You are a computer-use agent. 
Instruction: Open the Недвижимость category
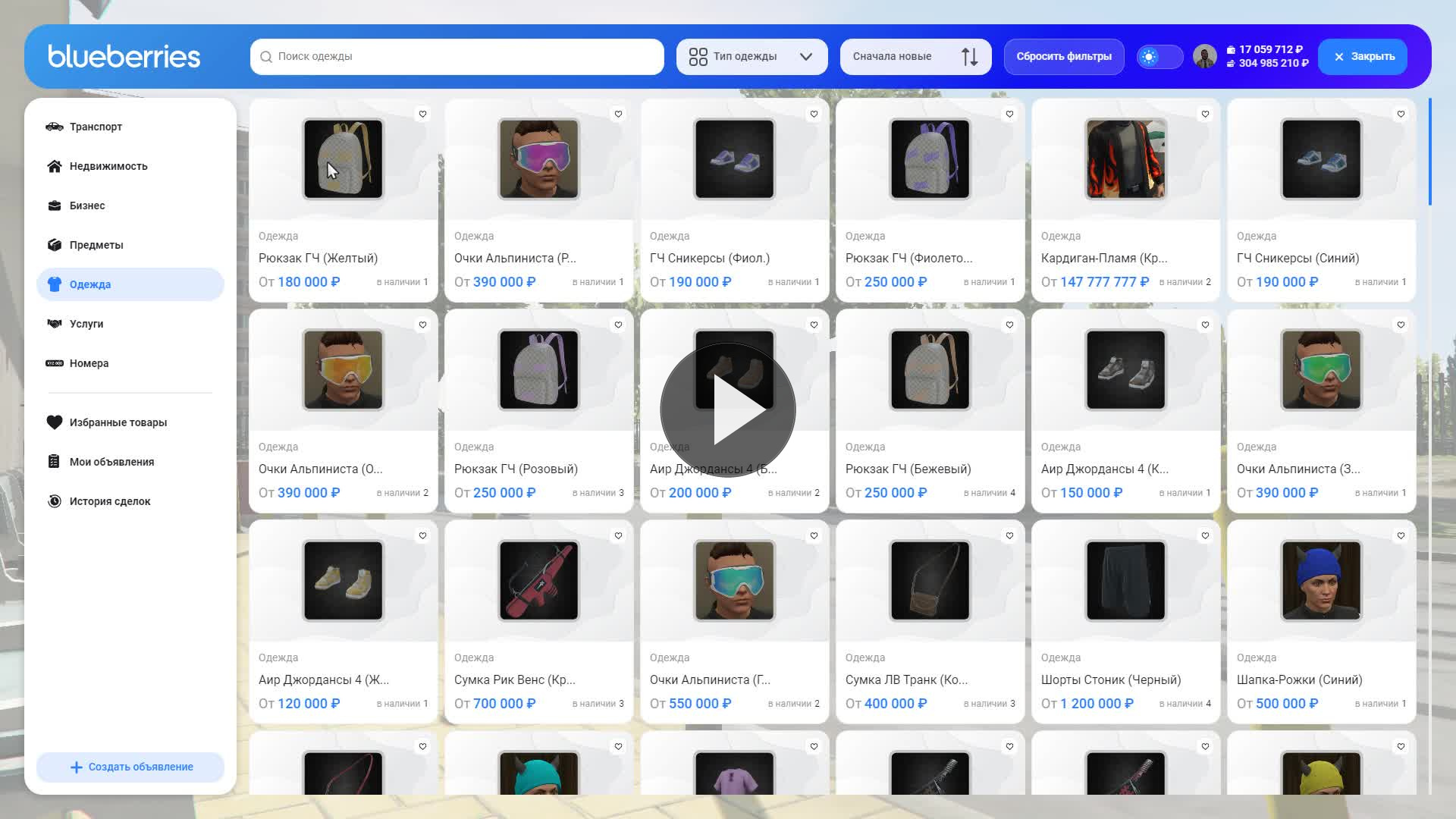(130, 166)
